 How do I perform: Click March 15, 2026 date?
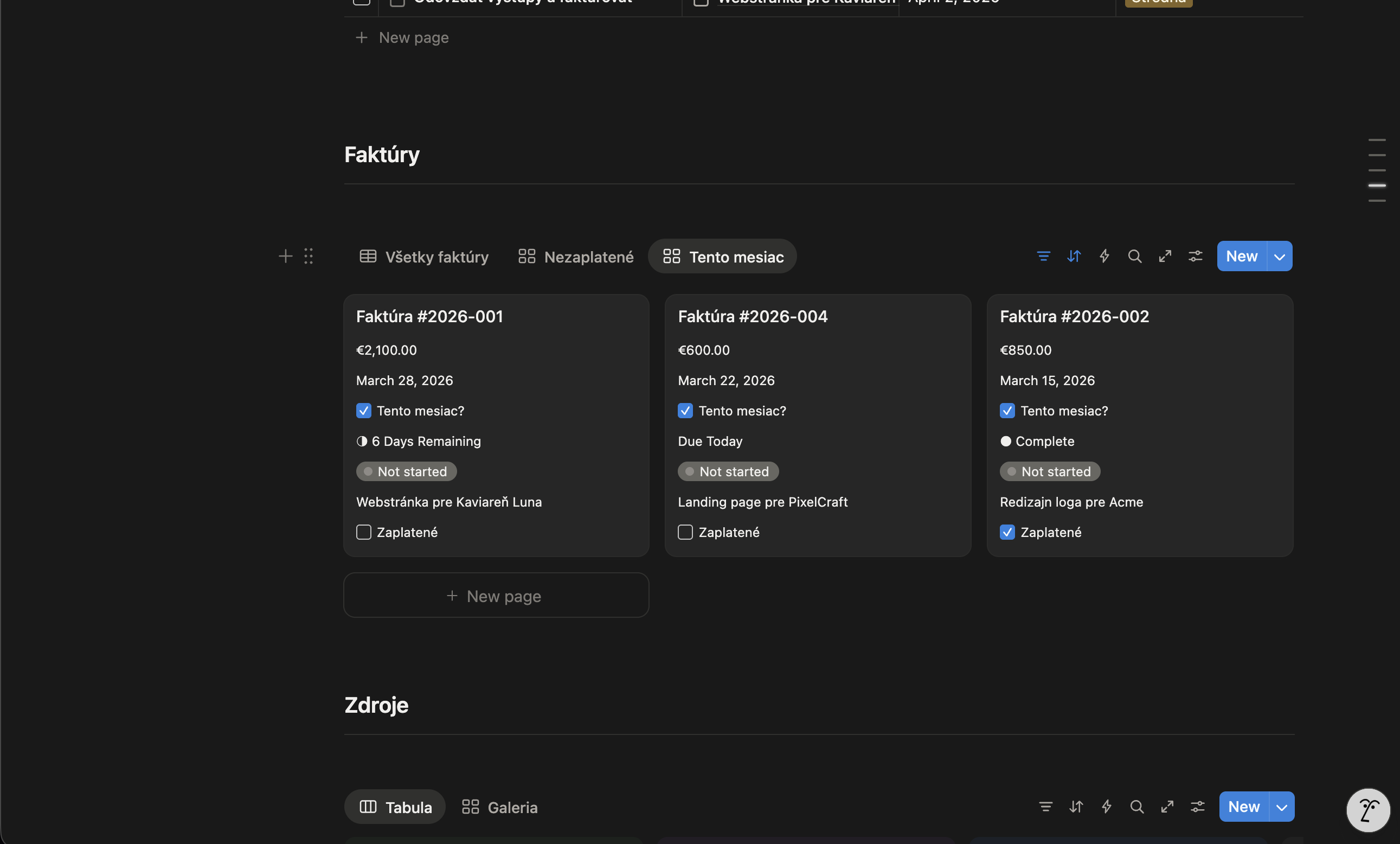[1047, 381]
